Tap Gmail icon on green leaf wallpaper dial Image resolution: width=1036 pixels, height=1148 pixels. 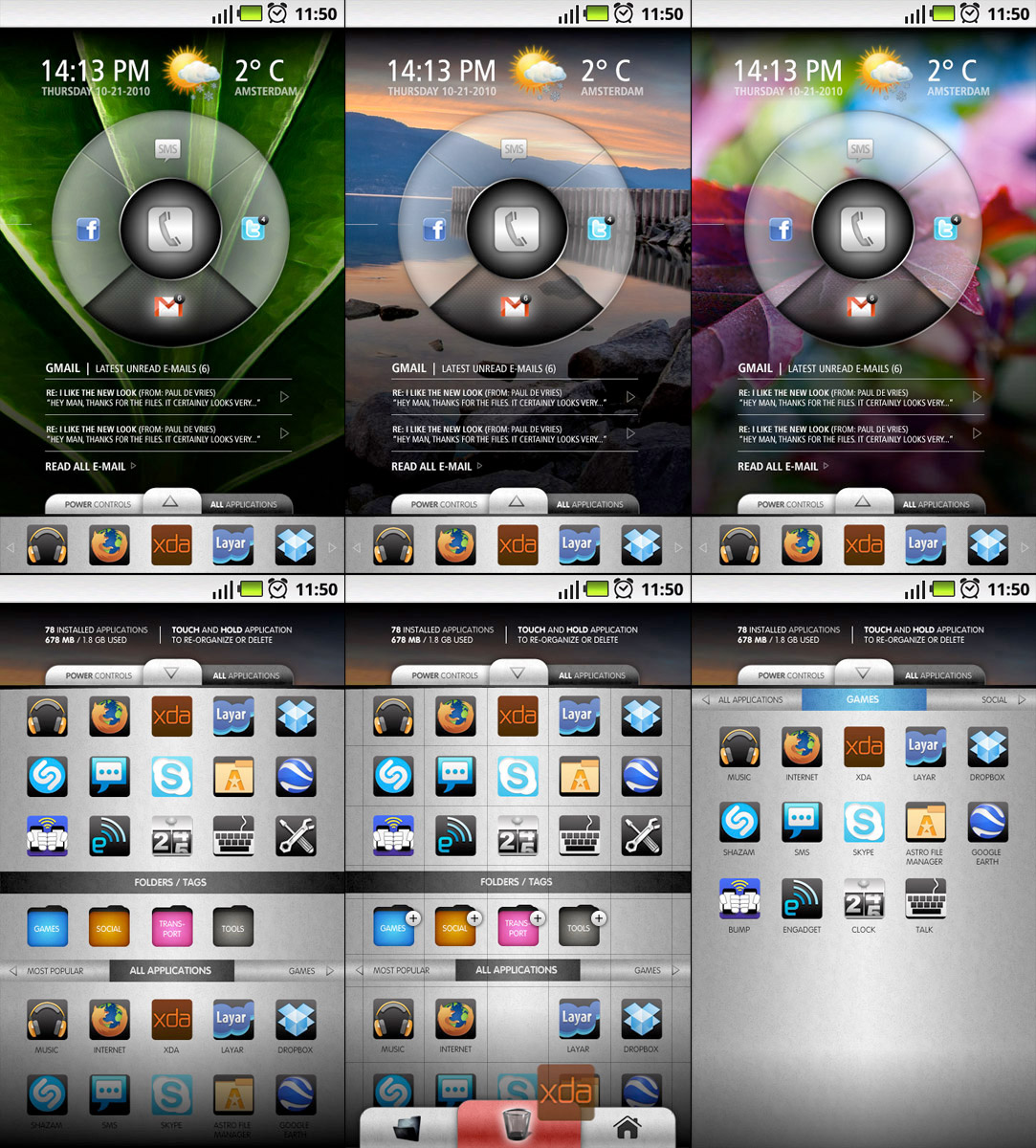pos(168,306)
